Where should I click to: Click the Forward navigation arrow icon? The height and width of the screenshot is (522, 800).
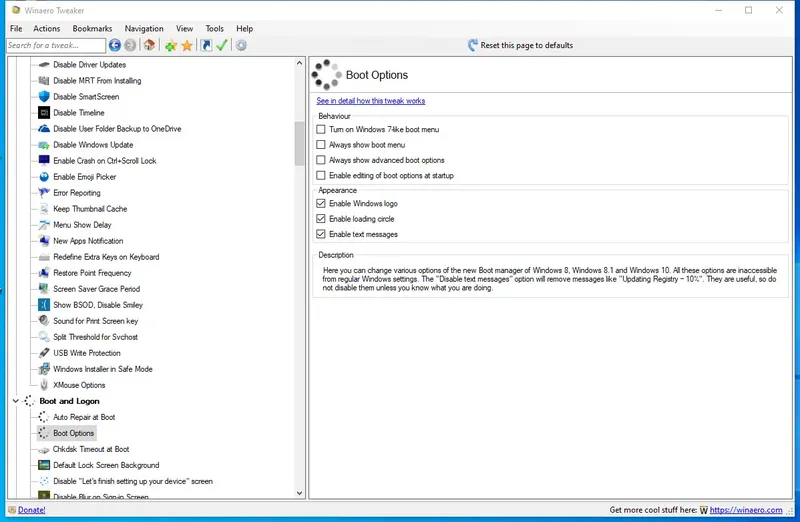coord(130,45)
